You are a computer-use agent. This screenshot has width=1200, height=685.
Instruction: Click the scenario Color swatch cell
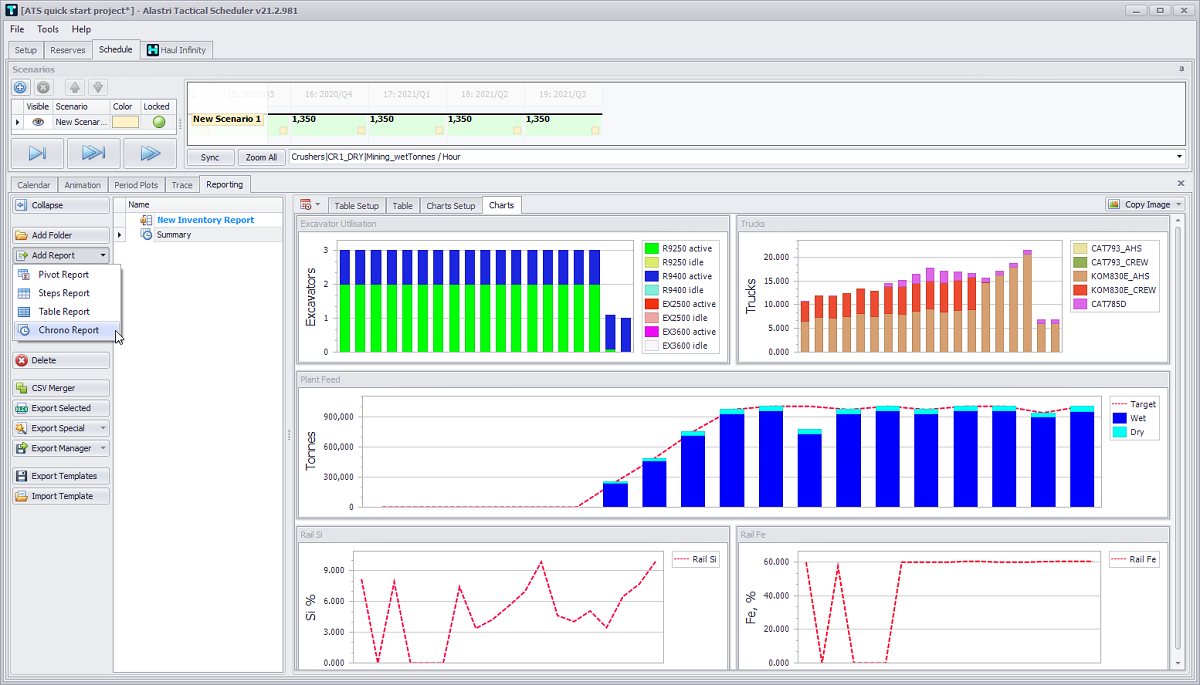pos(125,122)
